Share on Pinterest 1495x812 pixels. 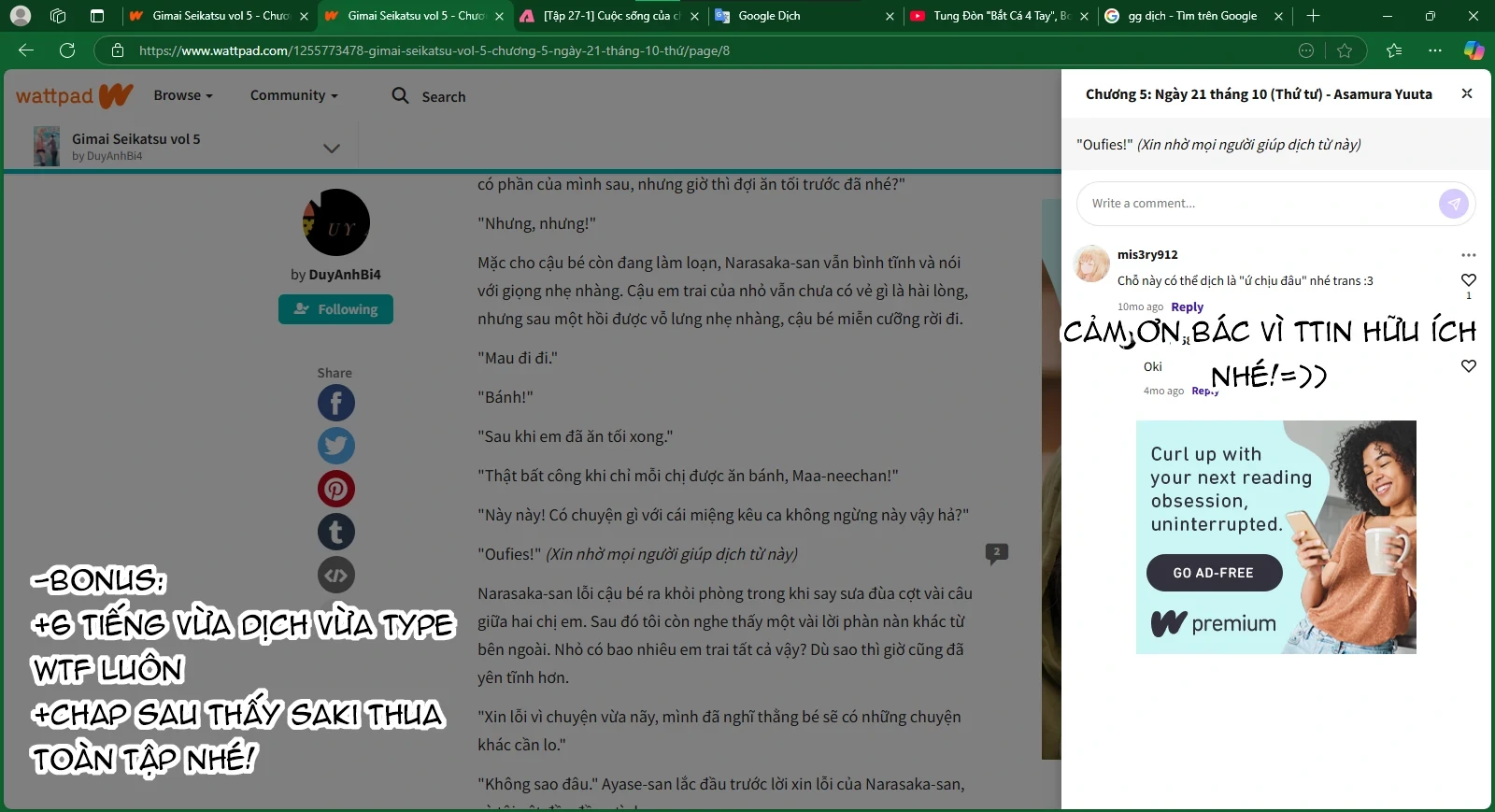coord(335,489)
